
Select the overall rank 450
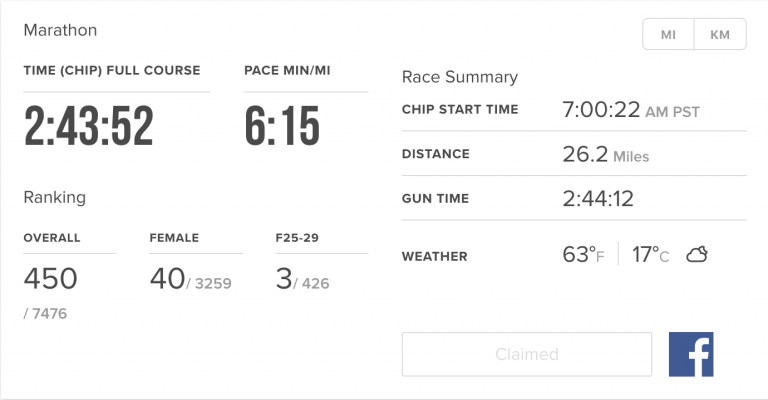click(50, 280)
